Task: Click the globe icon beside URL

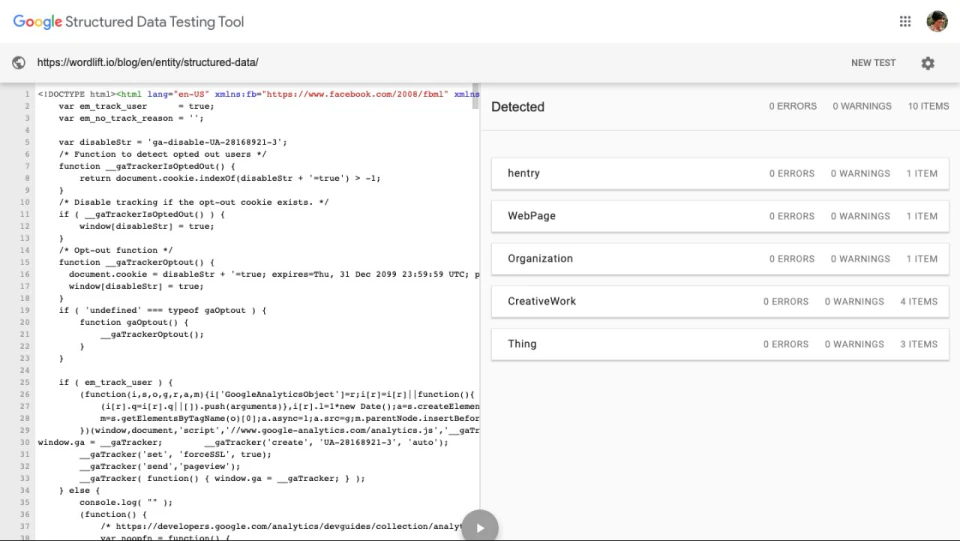Action: click(x=19, y=63)
